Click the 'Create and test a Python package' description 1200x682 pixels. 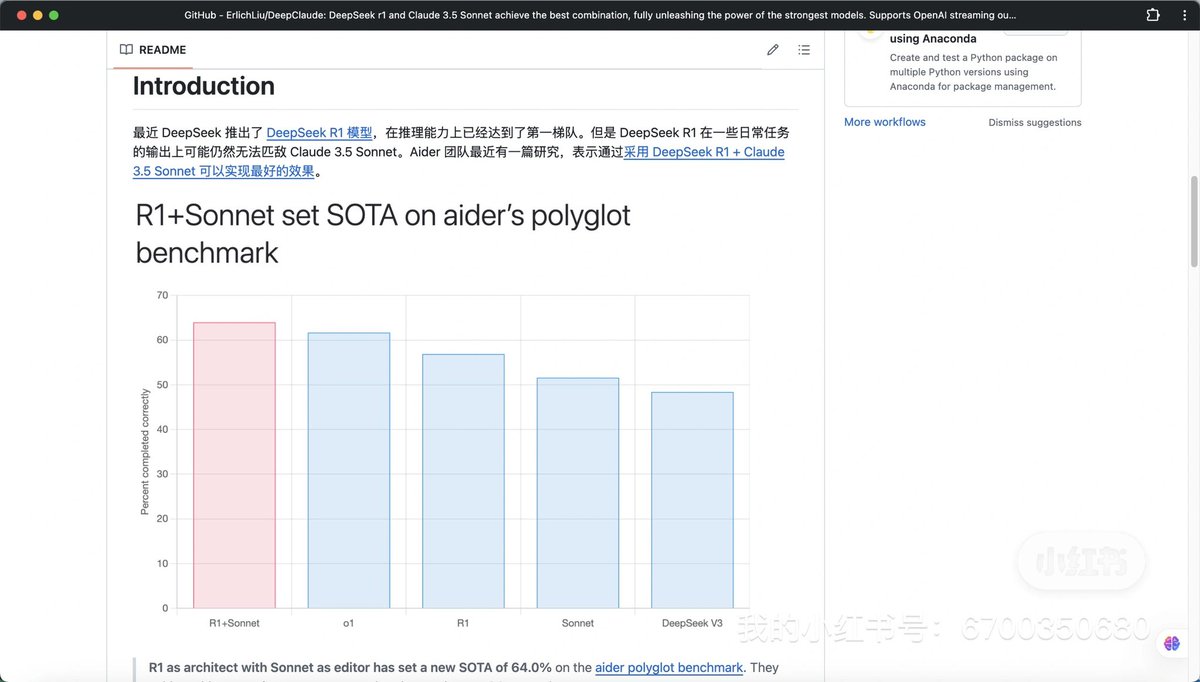[x=973, y=72]
